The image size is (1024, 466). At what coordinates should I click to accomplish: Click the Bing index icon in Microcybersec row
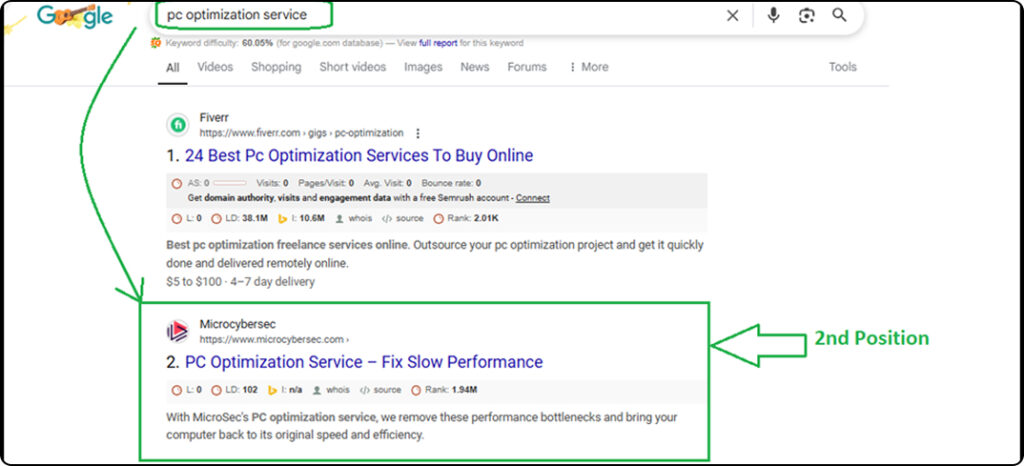[272, 390]
